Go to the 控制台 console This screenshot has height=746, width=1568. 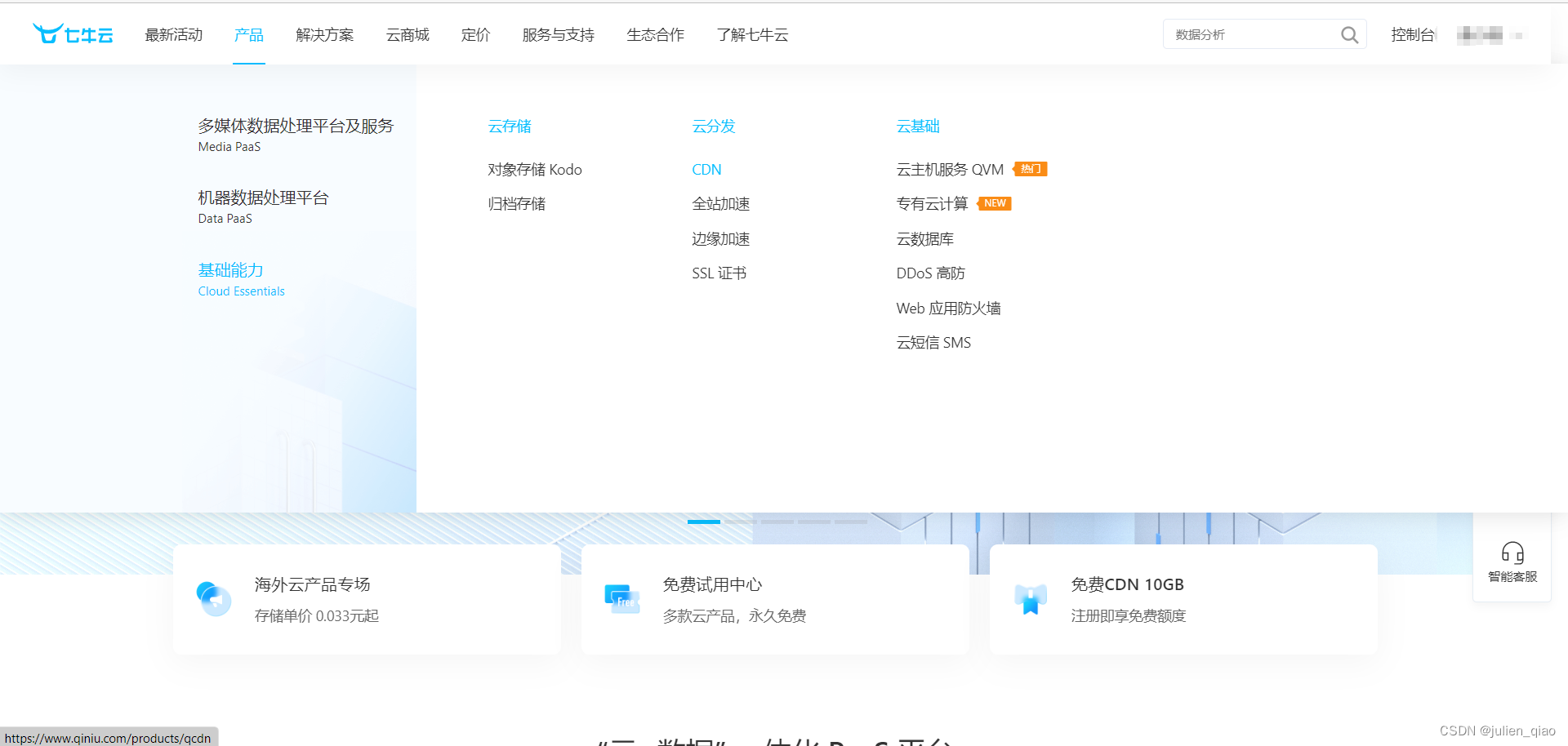[x=1413, y=34]
